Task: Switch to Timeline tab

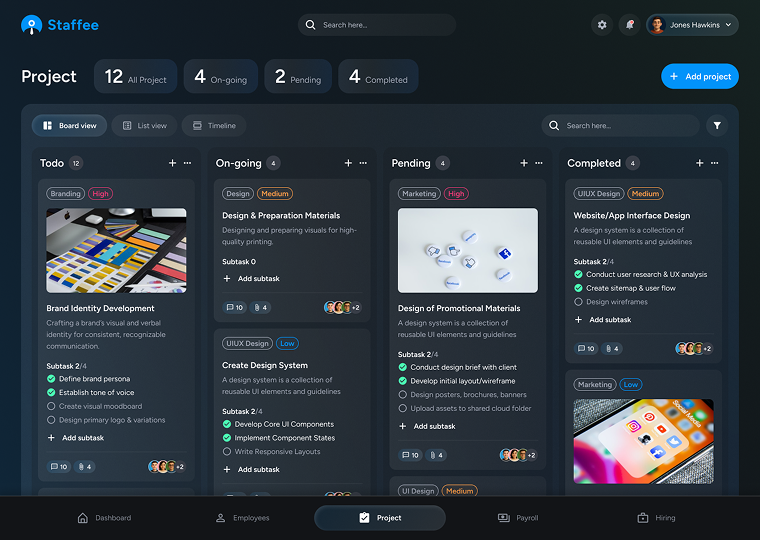Action: coord(214,126)
